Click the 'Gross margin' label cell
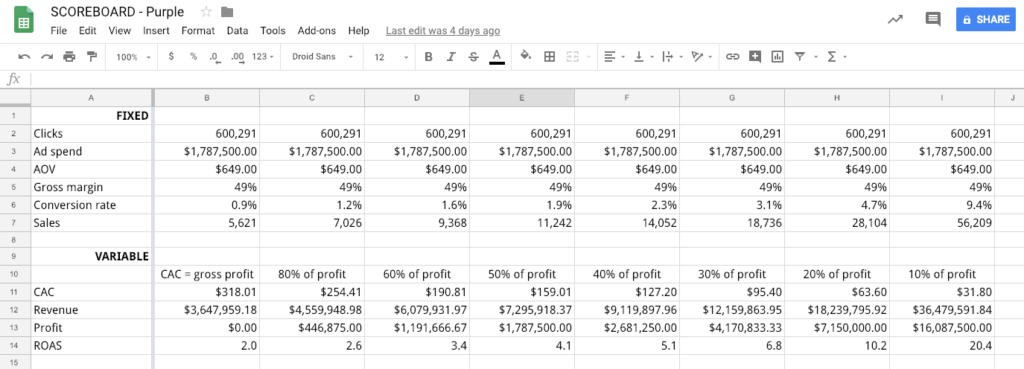Screen dimensions: 1024x369 point(91,187)
